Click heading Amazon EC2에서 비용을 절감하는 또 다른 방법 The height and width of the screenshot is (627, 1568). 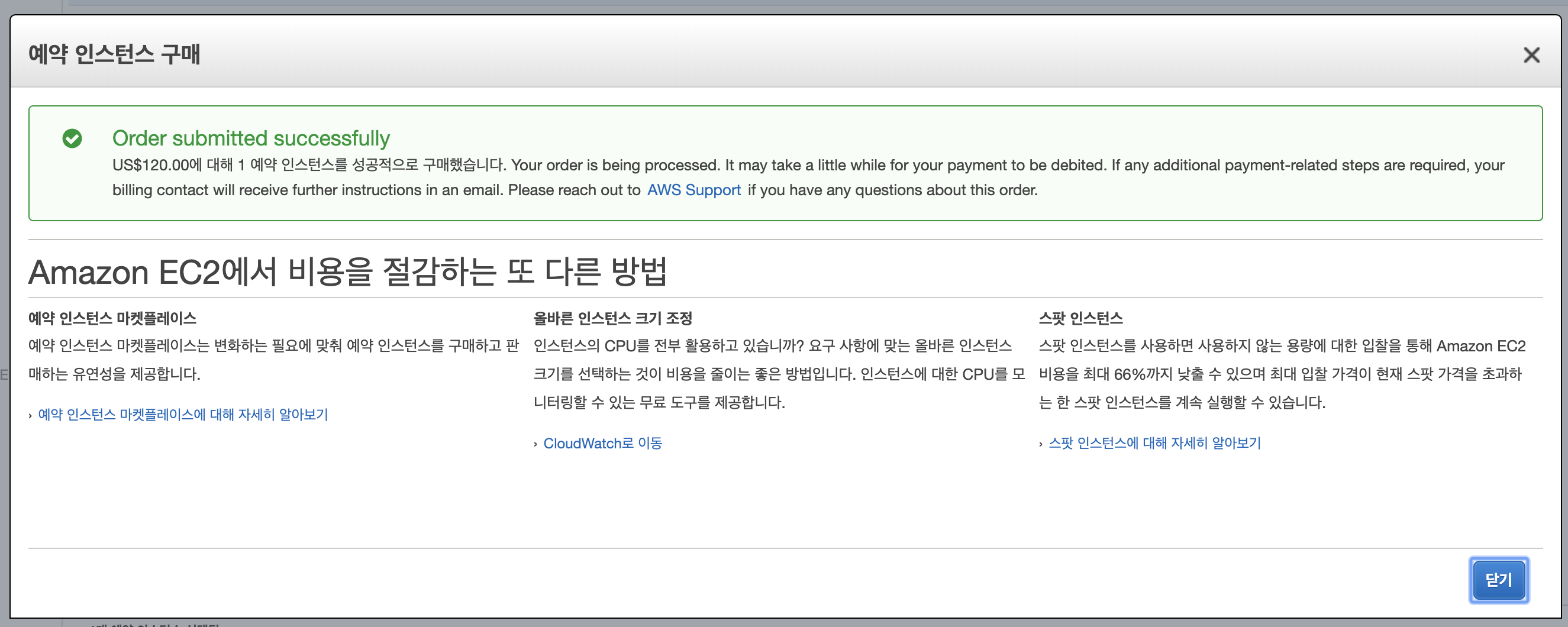347,272
